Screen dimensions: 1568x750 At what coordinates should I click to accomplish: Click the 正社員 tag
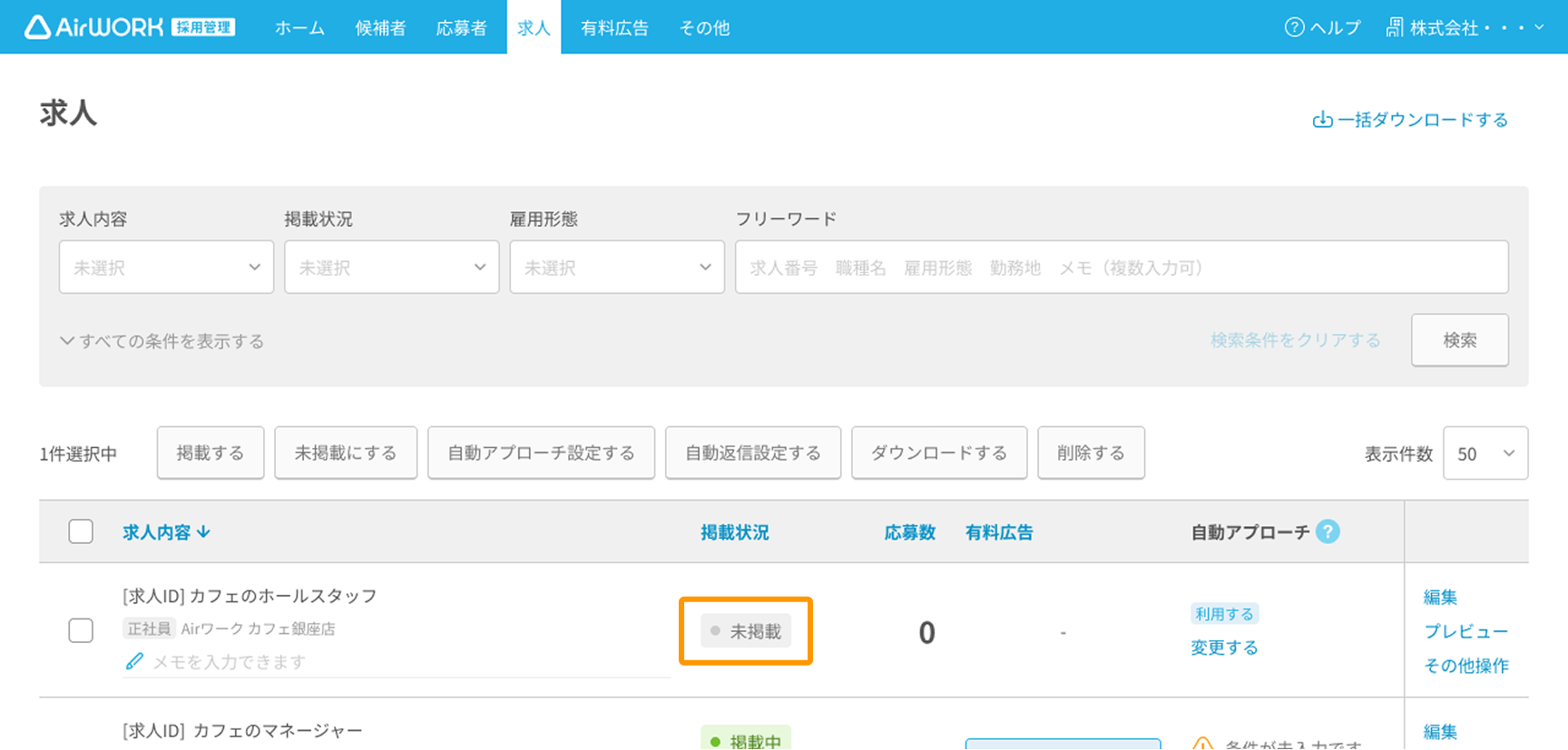tap(149, 628)
